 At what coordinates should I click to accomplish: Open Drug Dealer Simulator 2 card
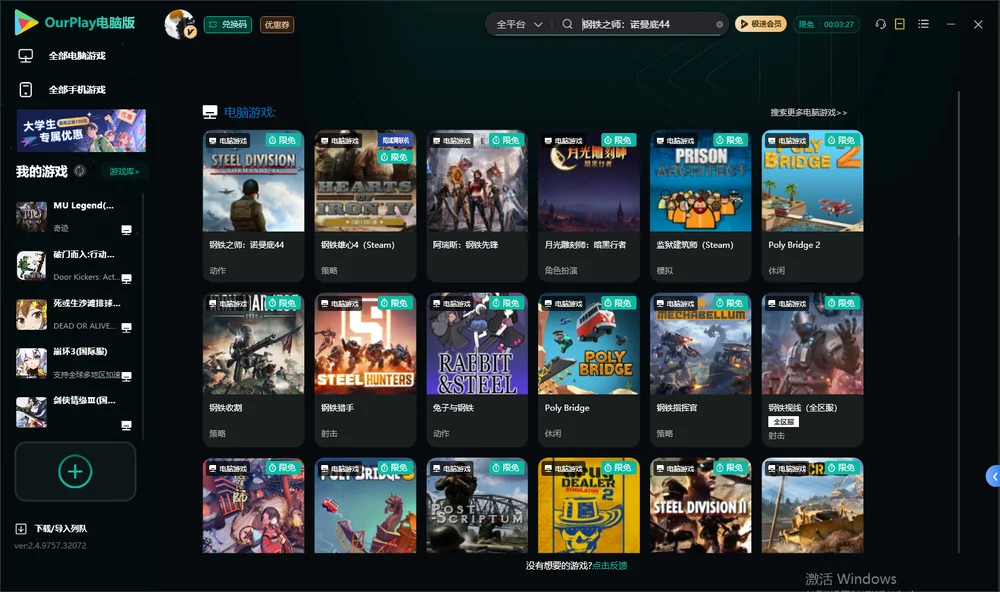pyautogui.click(x=589, y=505)
